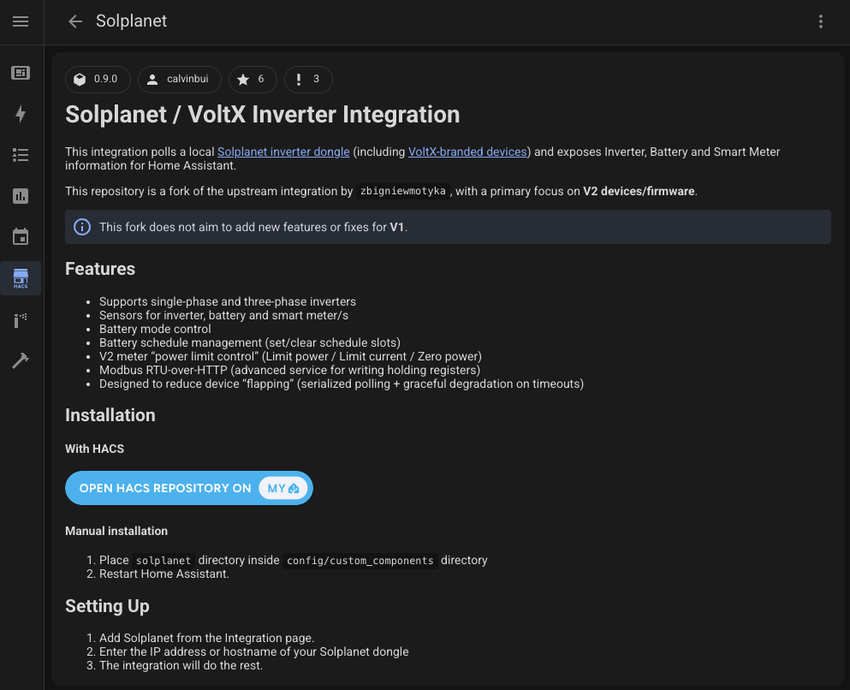Open the hamburger sidebar menu

(21, 21)
